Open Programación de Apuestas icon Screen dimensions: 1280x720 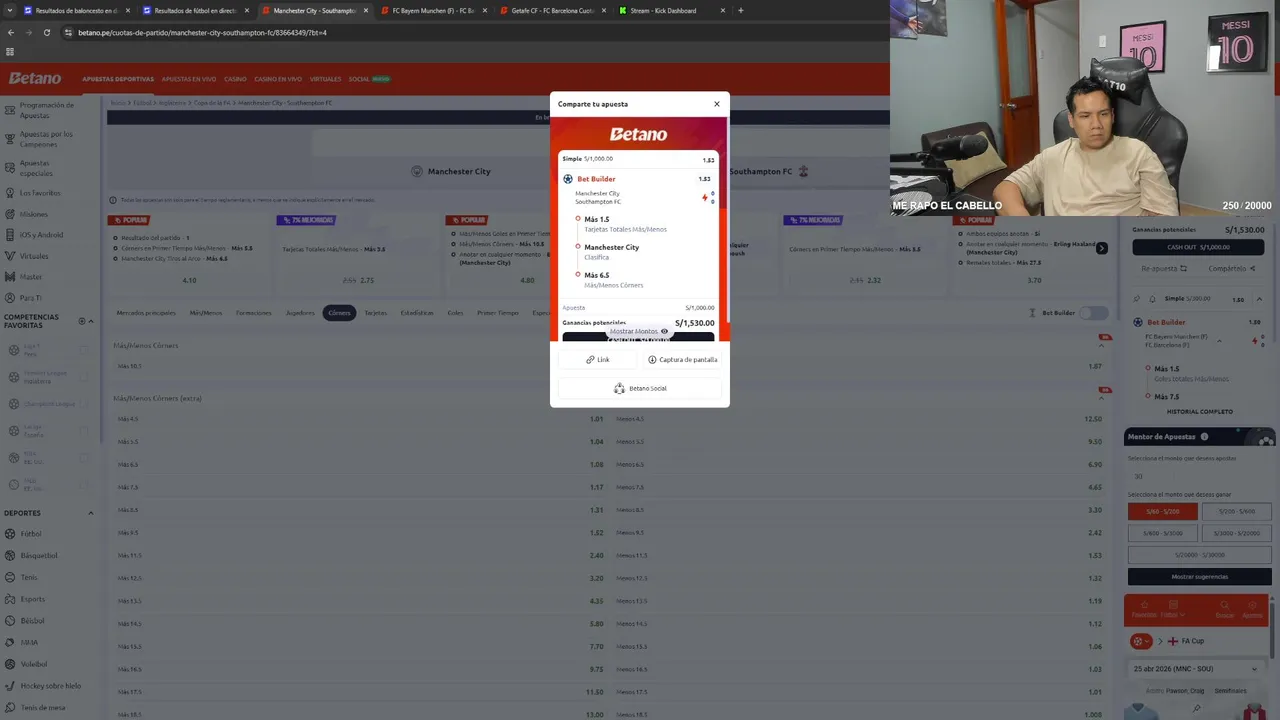click(x=10, y=109)
